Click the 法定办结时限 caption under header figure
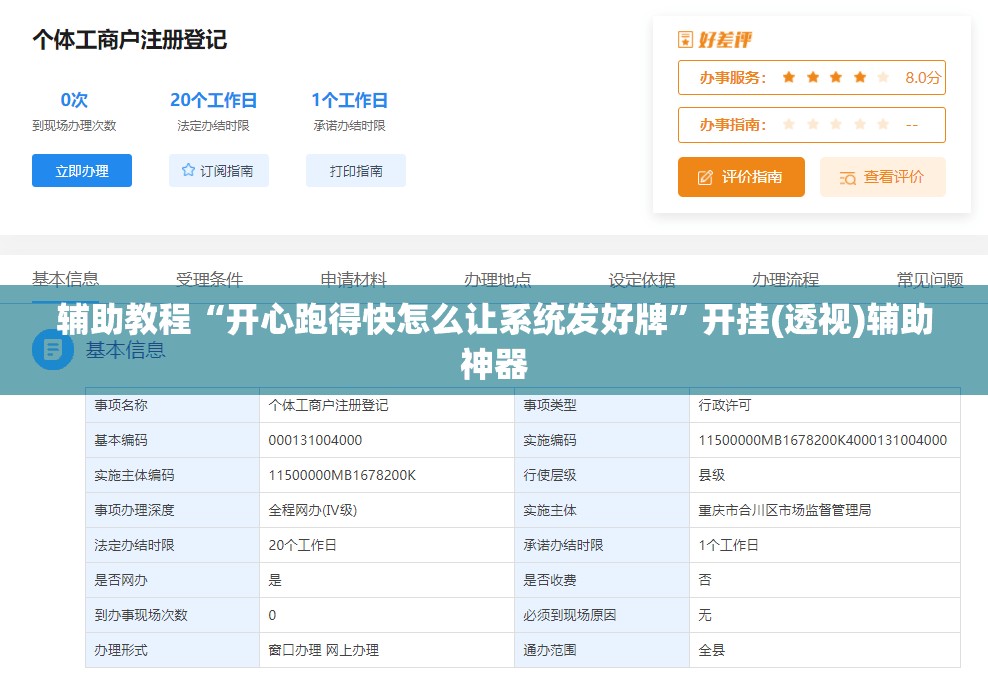 click(213, 125)
